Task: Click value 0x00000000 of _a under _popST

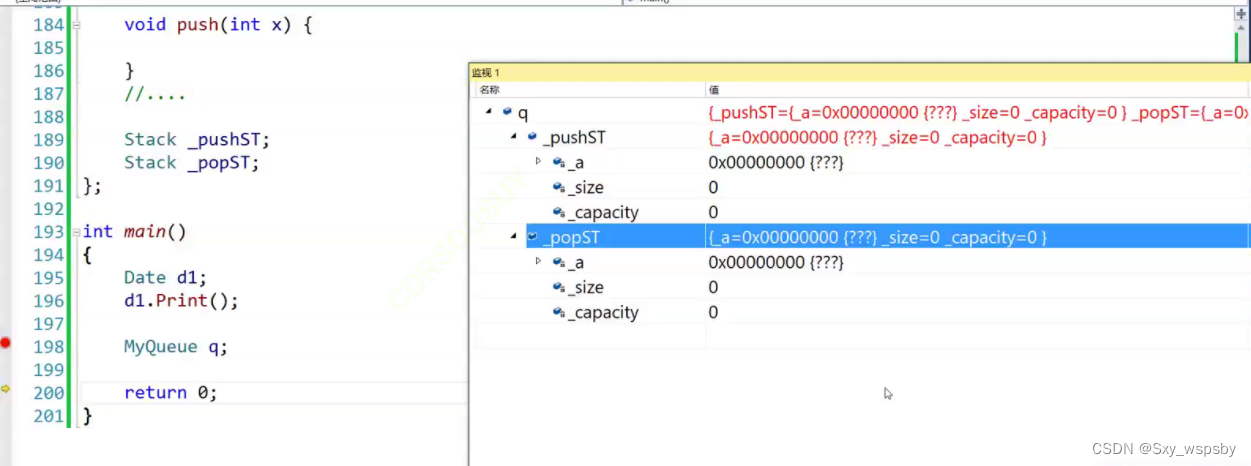Action: [776, 262]
